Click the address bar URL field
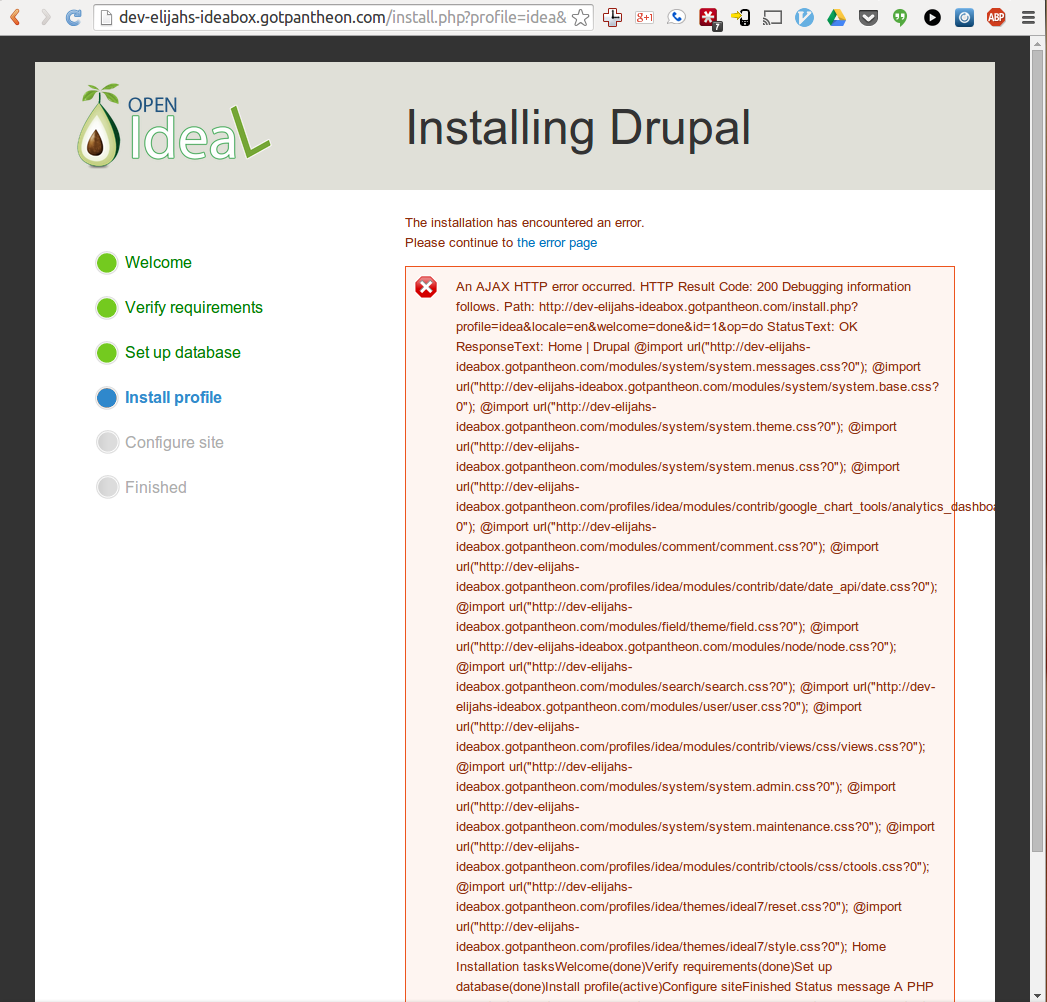 tap(343, 17)
